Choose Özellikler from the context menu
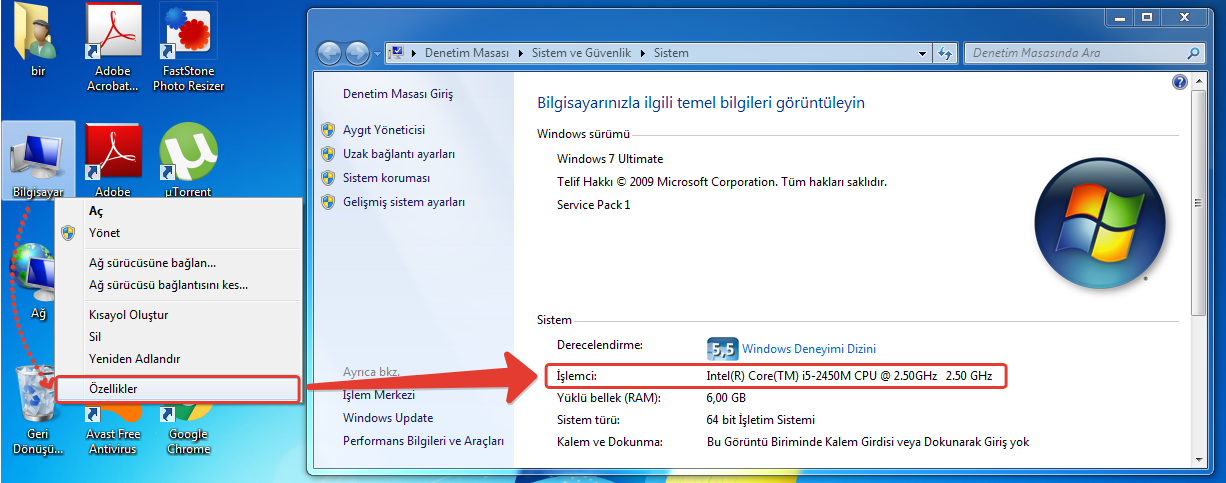Screen dimensions: 1226x483 coord(113,388)
